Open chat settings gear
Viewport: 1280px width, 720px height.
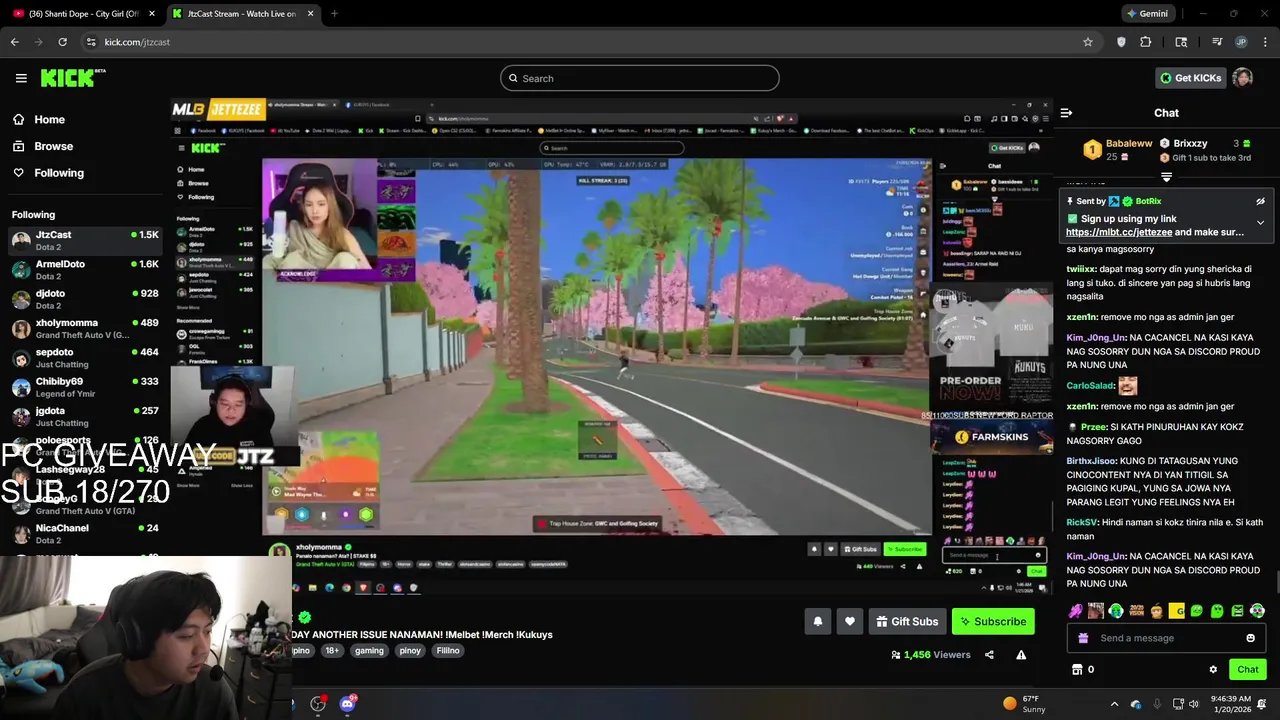[x=1213, y=670]
